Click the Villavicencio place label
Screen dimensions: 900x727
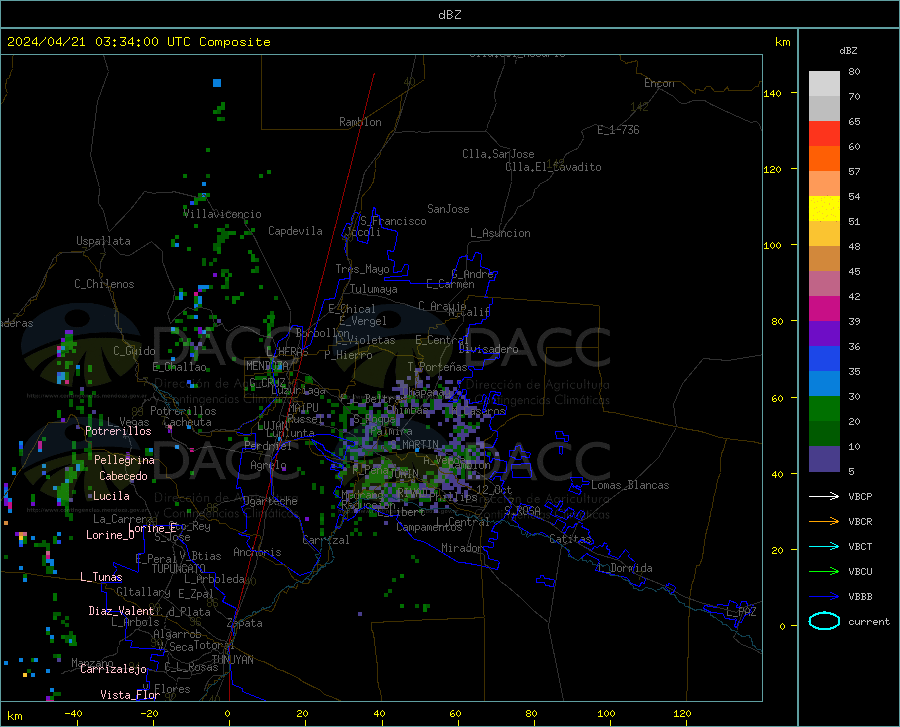pos(222,214)
